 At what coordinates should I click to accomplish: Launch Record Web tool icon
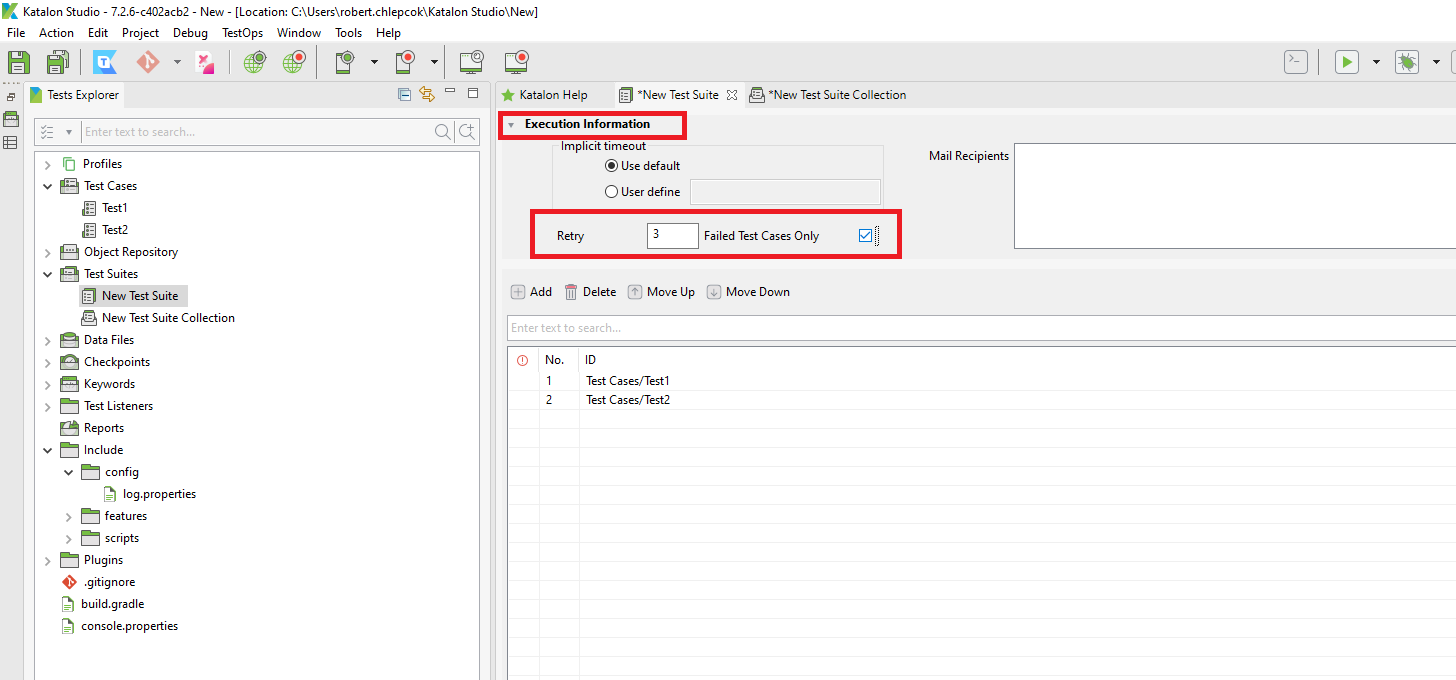[293, 62]
